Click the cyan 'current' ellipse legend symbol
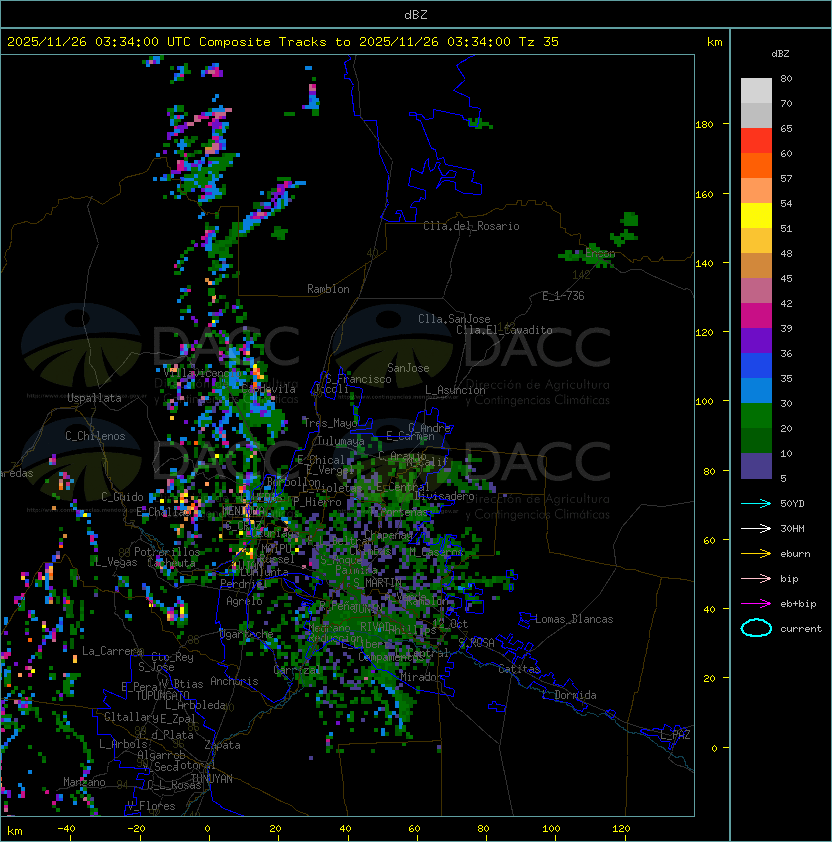The width and height of the screenshot is (832, 842). pos(756,628)
